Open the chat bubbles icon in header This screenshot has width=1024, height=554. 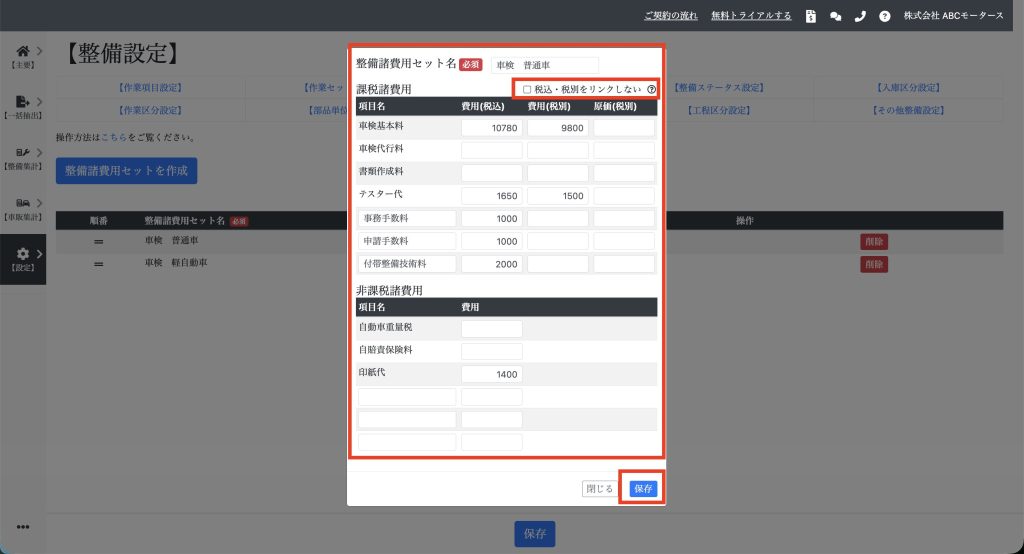click(836, 16)
